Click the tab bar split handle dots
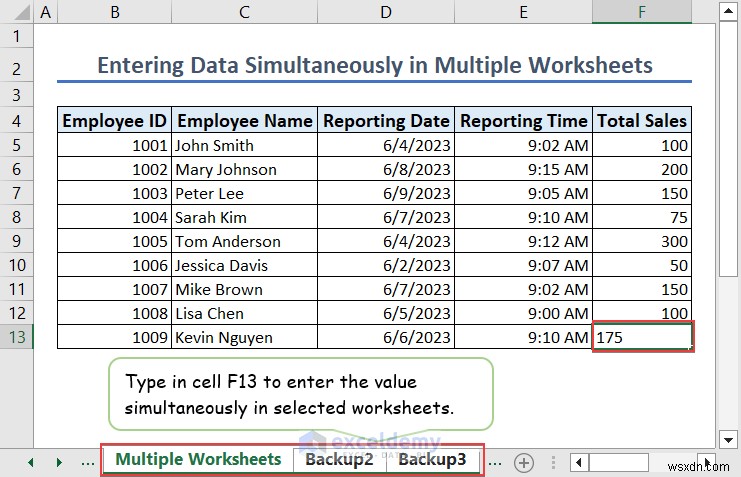 (553, 462)
